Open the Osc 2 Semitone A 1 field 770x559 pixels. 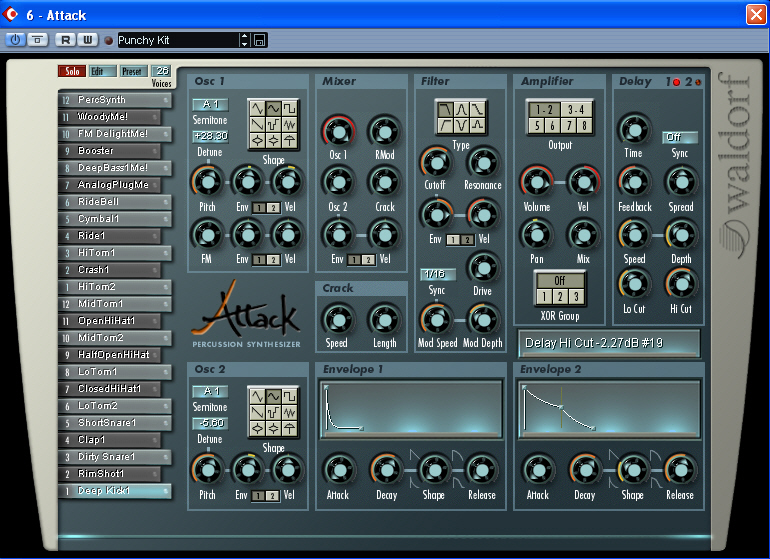tap(210, 391)
